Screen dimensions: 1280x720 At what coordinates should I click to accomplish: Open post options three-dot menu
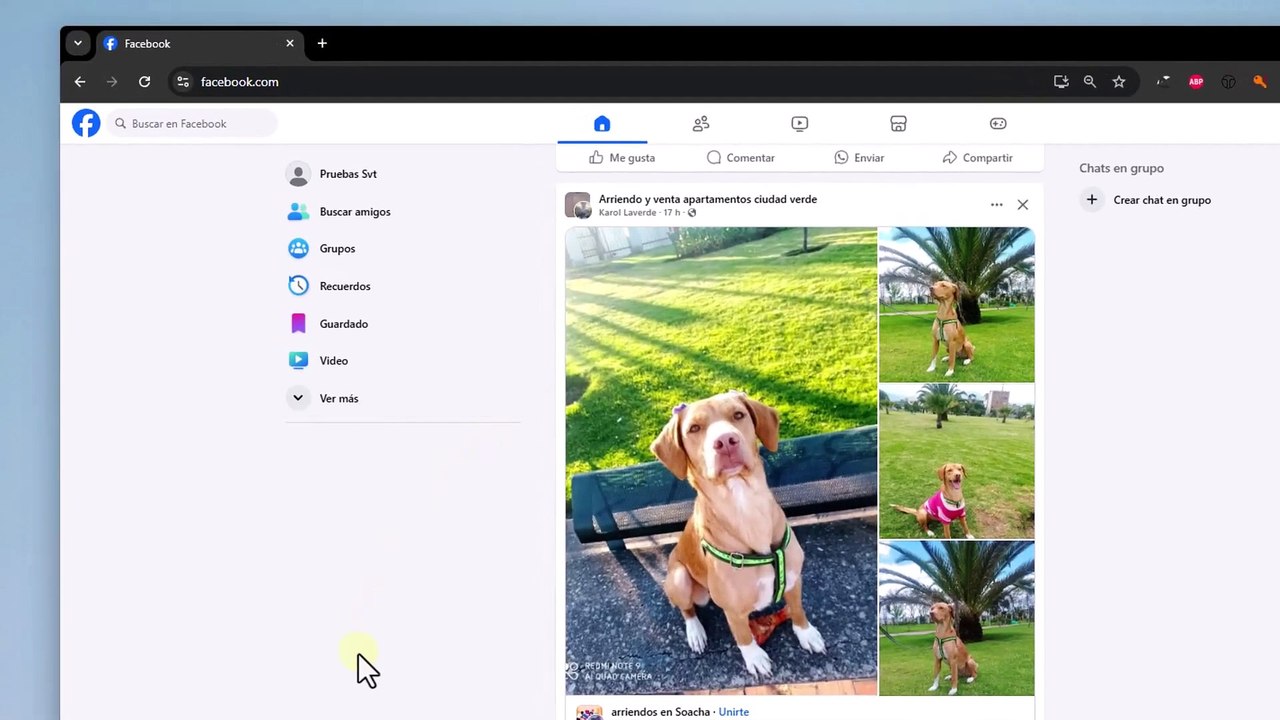tap(996, 205)
